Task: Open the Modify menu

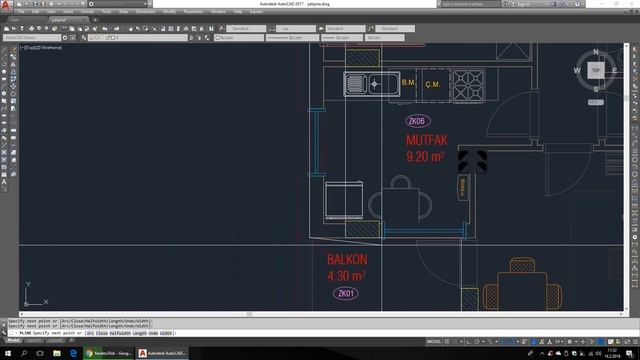Action: click(x=169, y=12)
